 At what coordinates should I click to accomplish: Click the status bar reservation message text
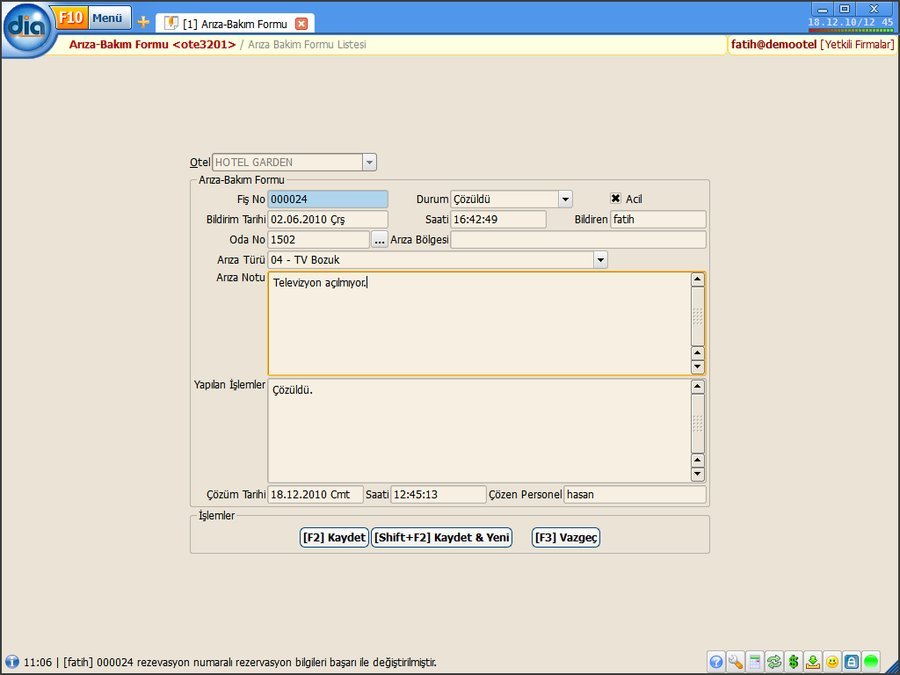pos(230,662)
